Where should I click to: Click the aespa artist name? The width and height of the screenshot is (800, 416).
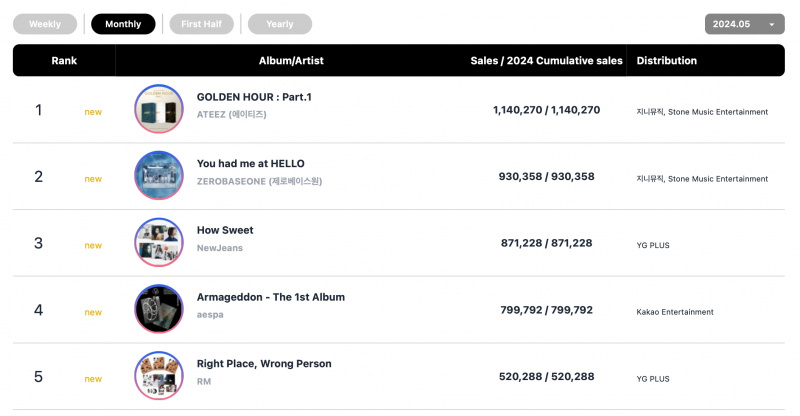click(x=210, y=315)
